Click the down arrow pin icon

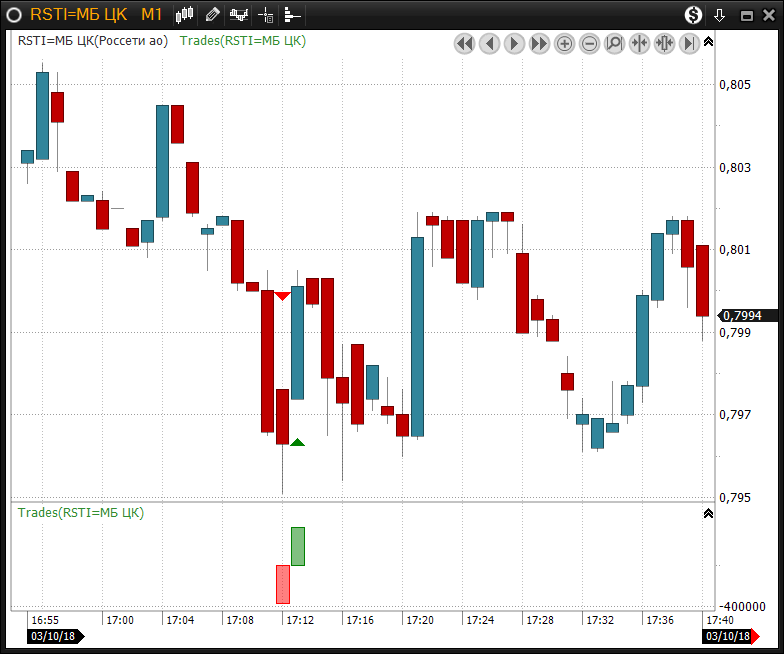pyautogui.click(x=719, y=14)
